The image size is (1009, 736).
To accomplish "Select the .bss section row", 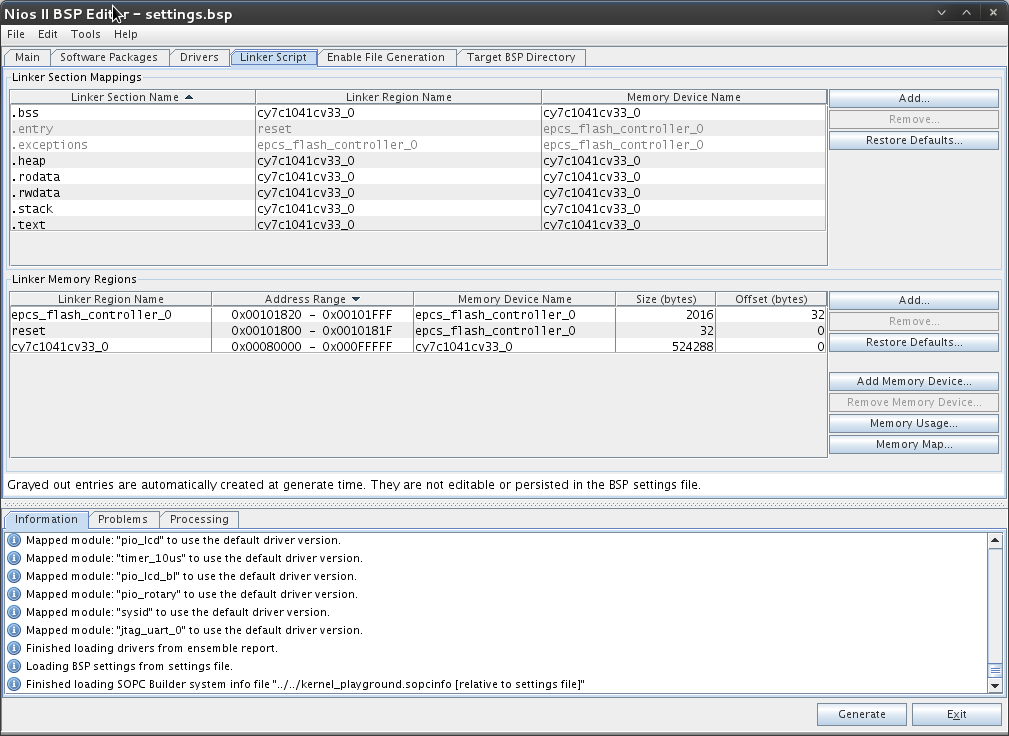I will point(418,113).
